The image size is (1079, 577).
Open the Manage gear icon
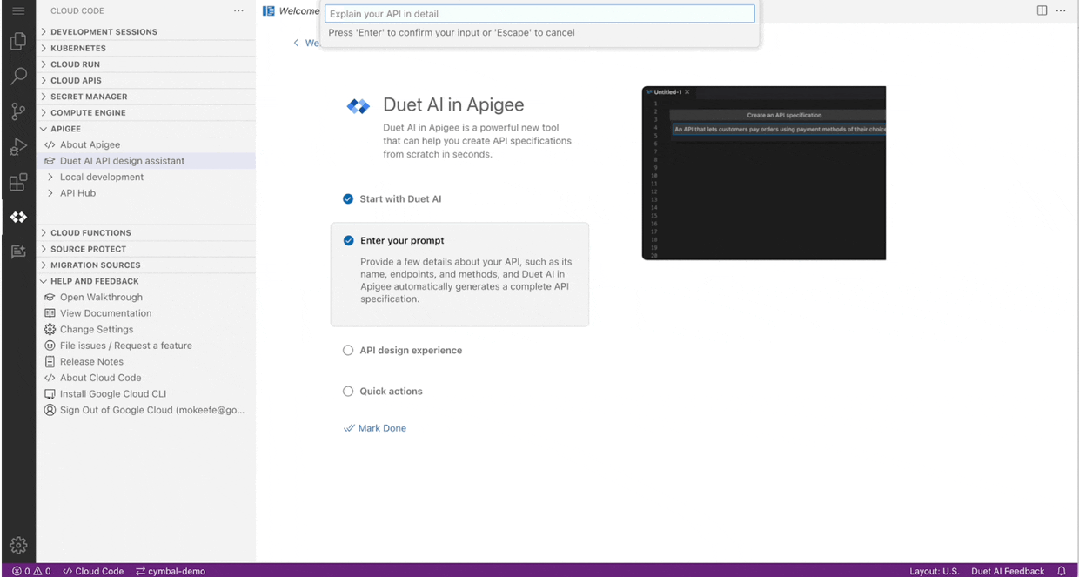tap(19, 545)
